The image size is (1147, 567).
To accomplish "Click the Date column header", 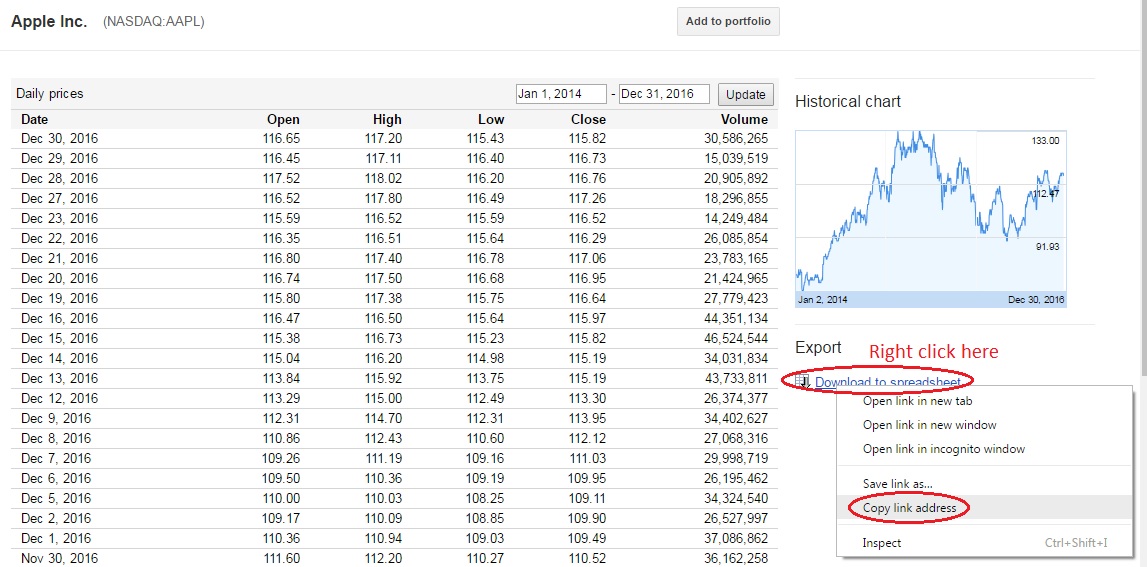I will 34,120.
